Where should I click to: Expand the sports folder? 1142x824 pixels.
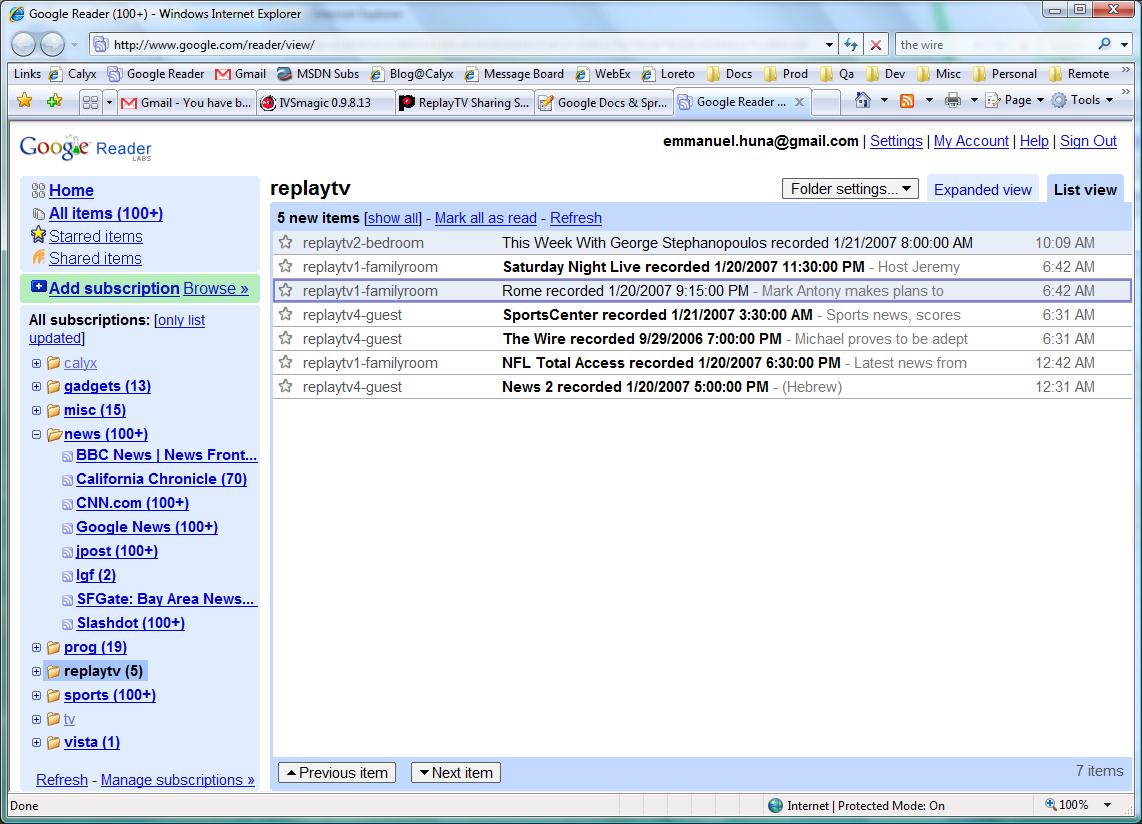click(36, 695)
